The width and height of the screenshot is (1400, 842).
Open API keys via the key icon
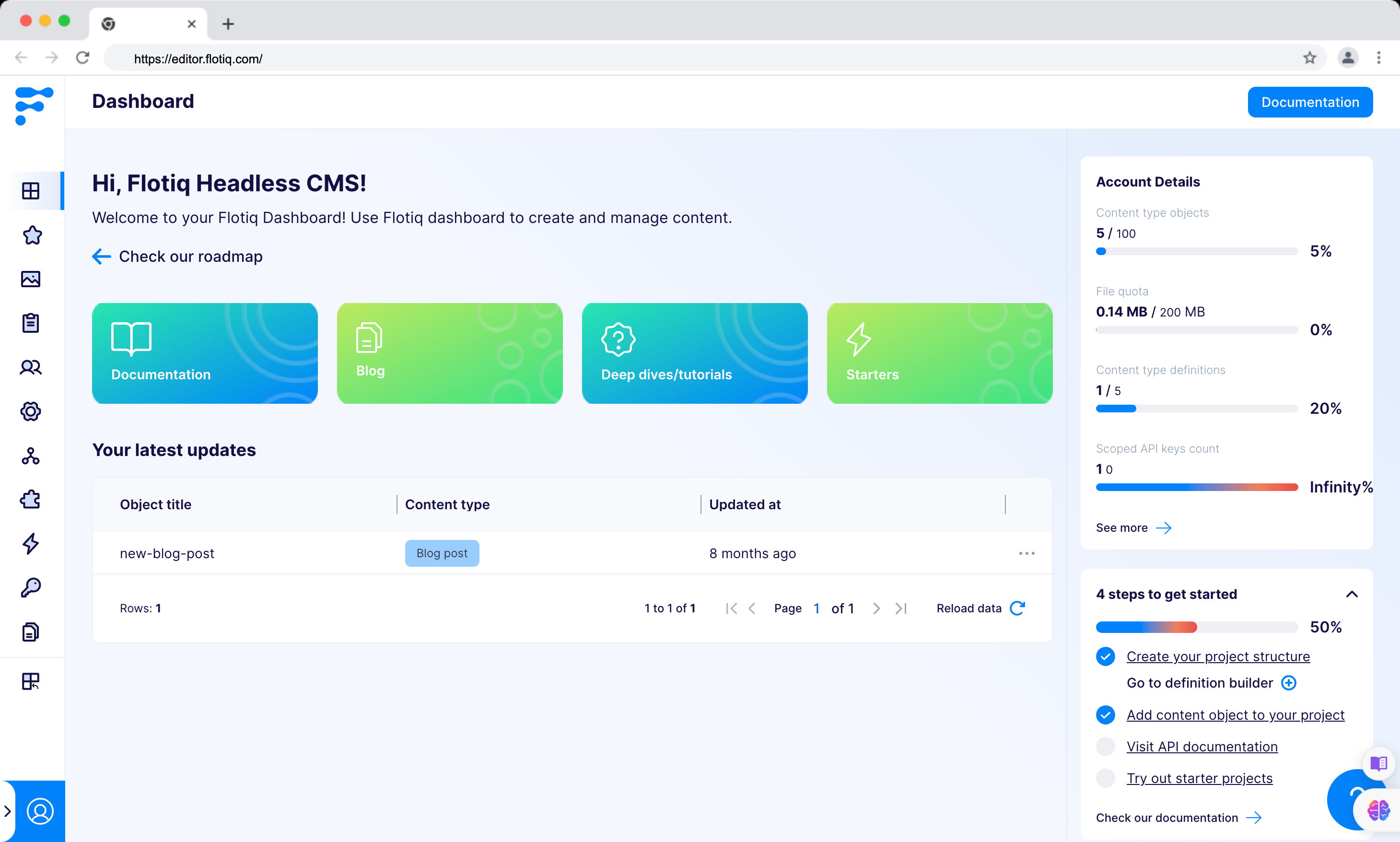(31, 587)
